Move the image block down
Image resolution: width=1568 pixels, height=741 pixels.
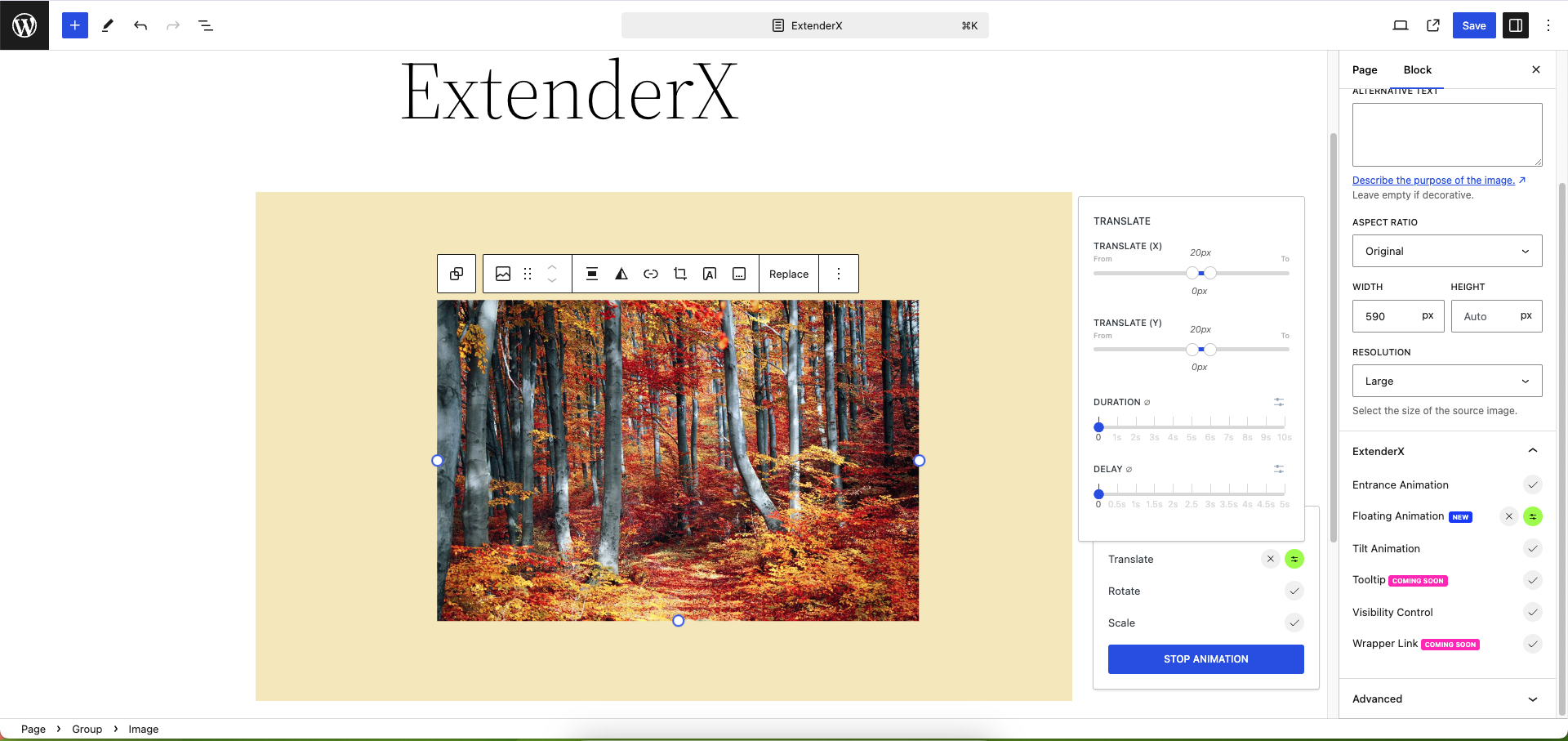[552, 281]
